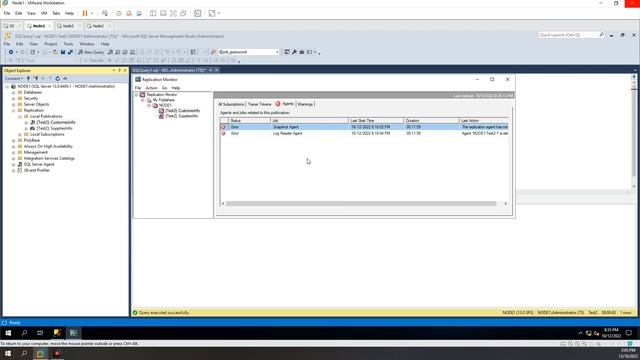The width and height of the screenshot is (640, 360).
Task: Click the error icon on Snapshot Agent row
Action: coord(223,127)
